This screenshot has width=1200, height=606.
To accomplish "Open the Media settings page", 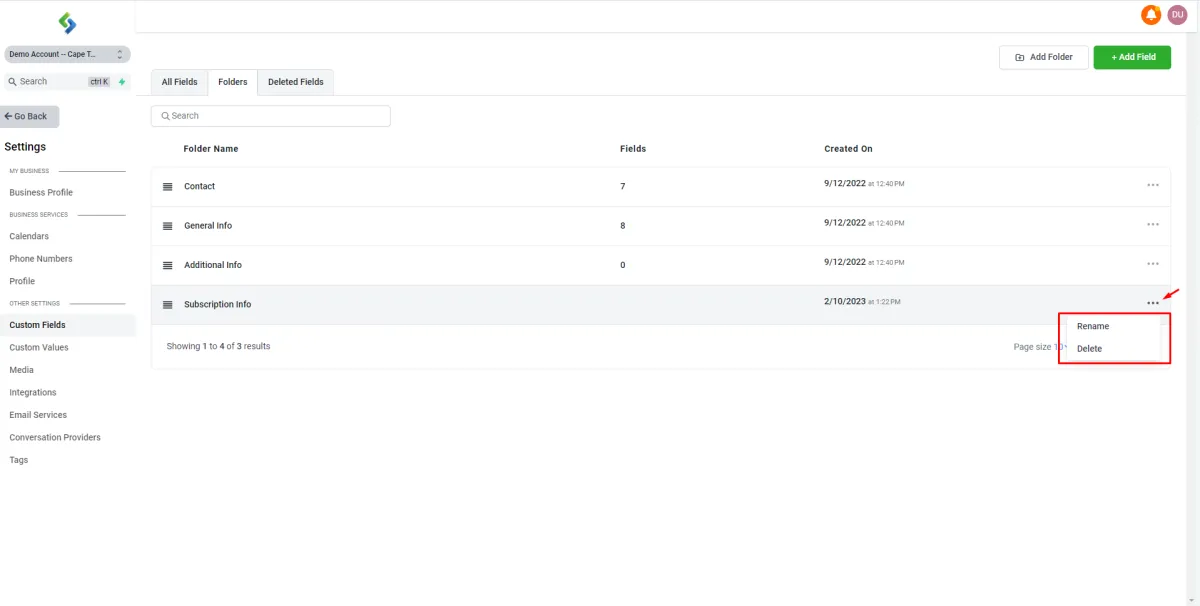I will (21, 370).
